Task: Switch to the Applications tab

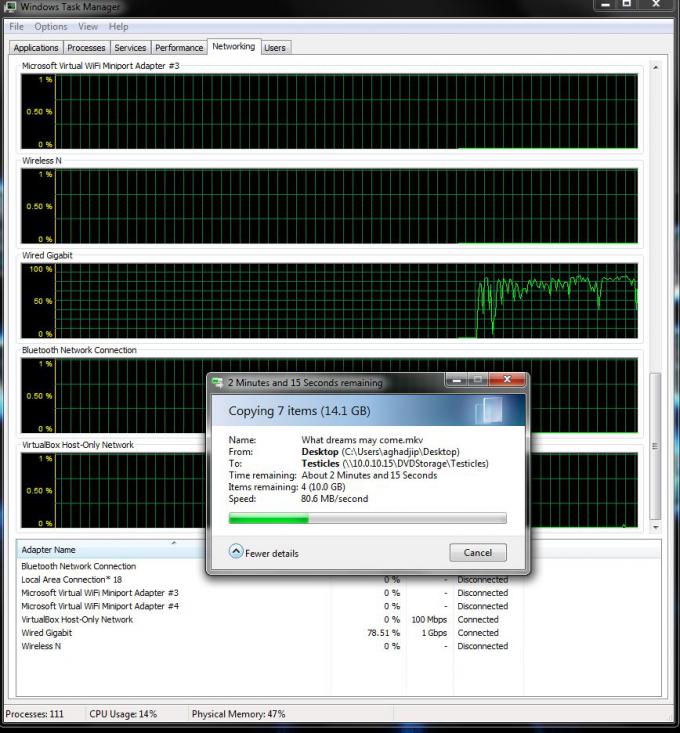Action: [36, 48]
